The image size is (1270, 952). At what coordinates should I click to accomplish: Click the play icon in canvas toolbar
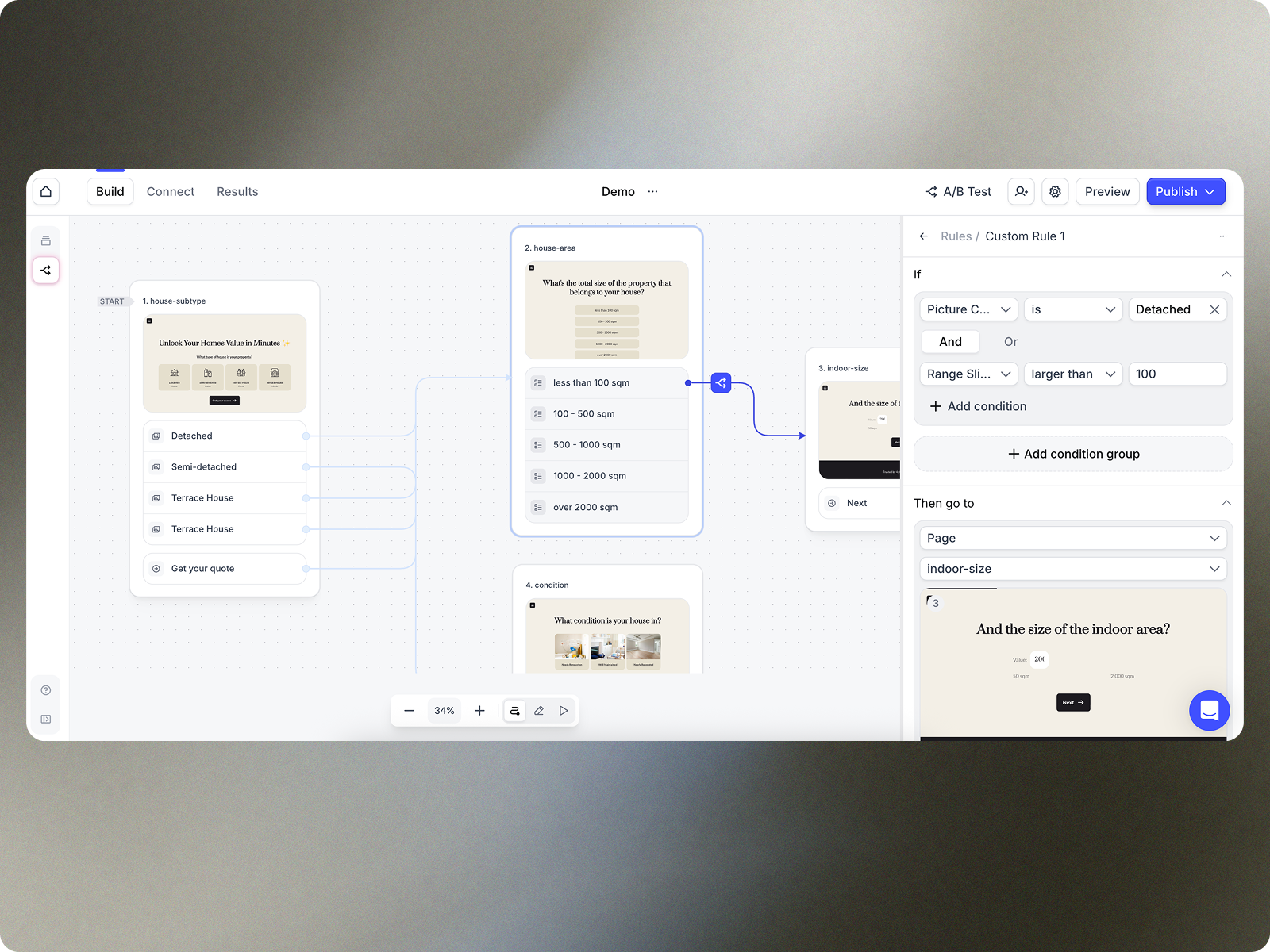(564, 711)
